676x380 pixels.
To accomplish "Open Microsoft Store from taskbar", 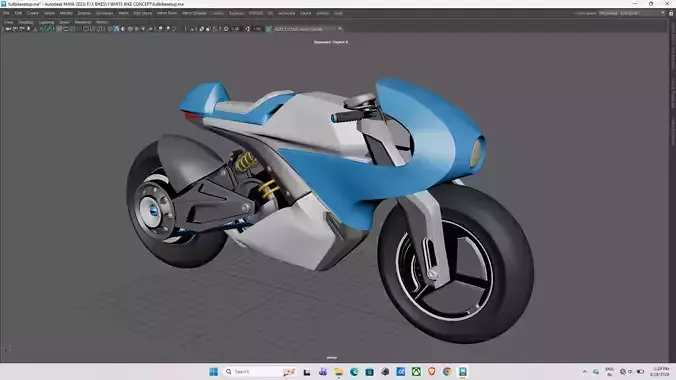I will (x=369, y=372).
